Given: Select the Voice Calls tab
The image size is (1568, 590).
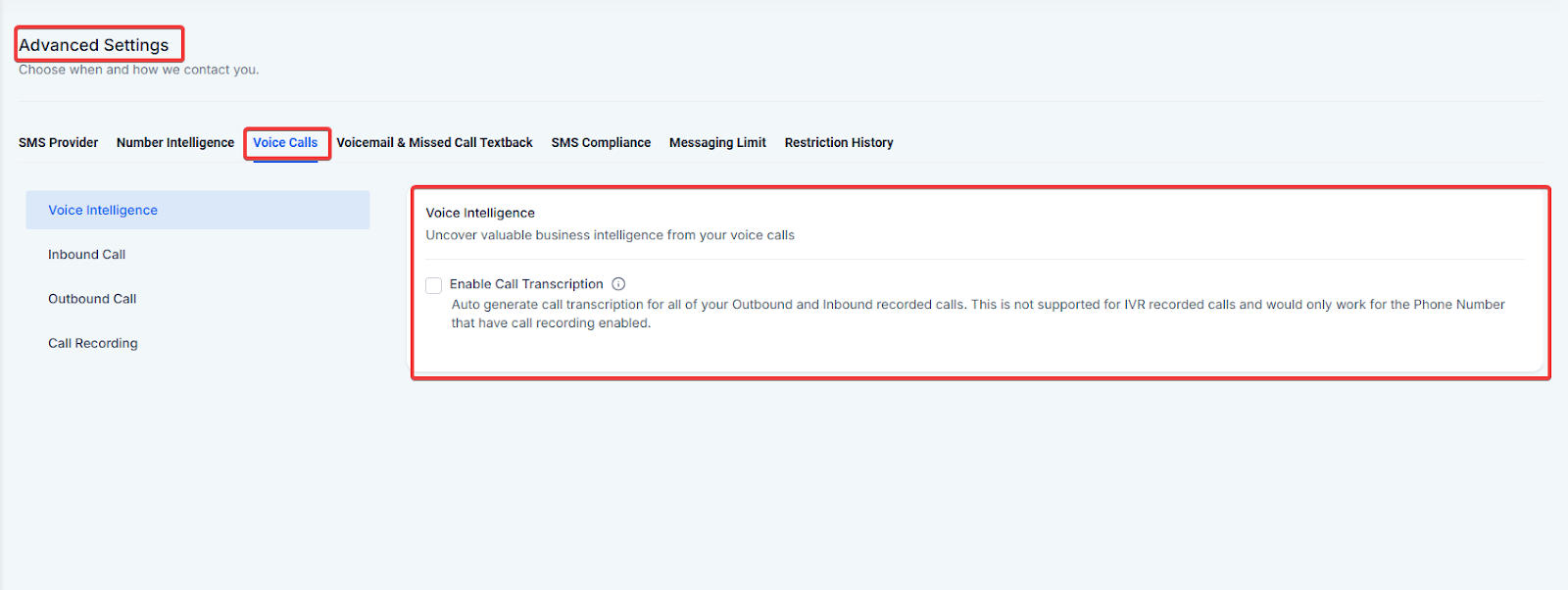Looking at the screenshot, I should [x=285, y=143].
